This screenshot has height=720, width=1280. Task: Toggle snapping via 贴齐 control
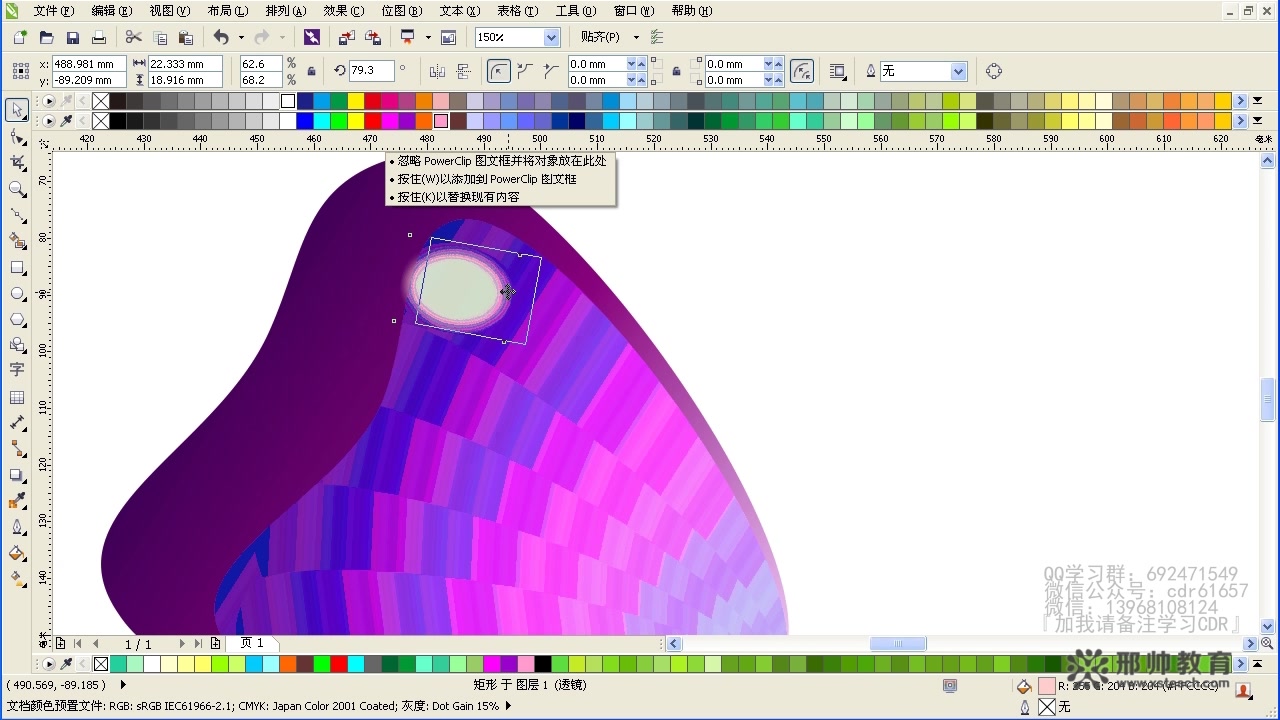(602, 36)
